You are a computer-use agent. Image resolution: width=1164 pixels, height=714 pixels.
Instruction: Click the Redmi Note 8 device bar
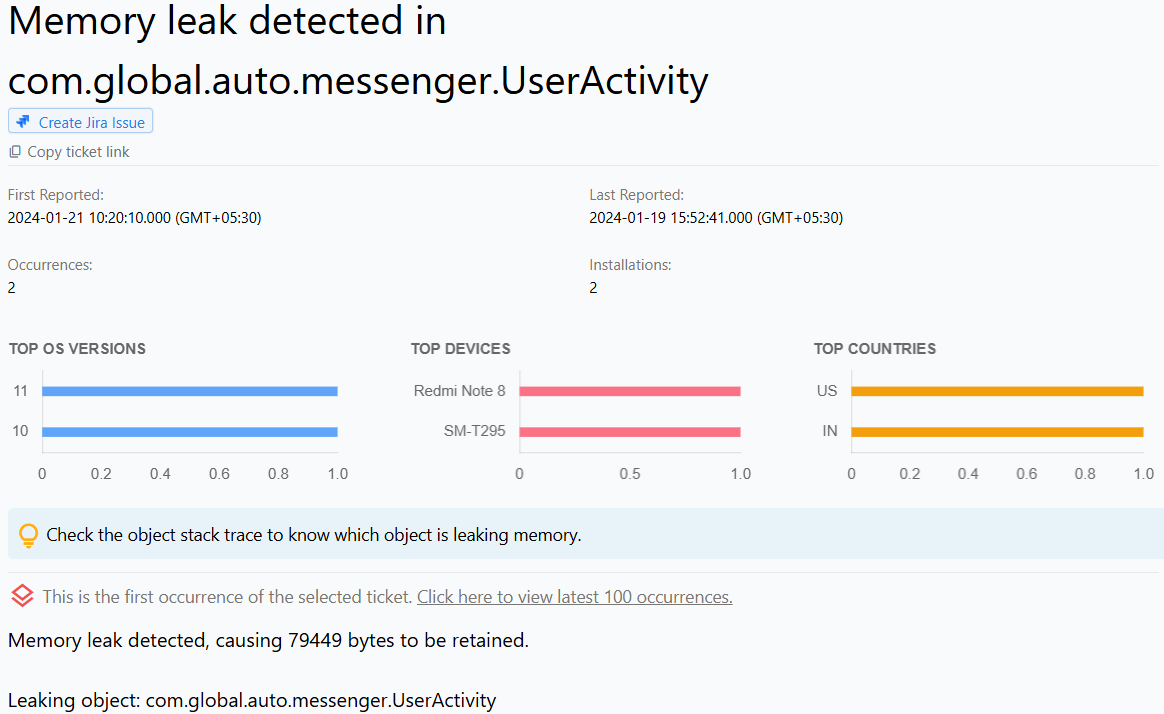pyautogui.click(x=630, y=390)
